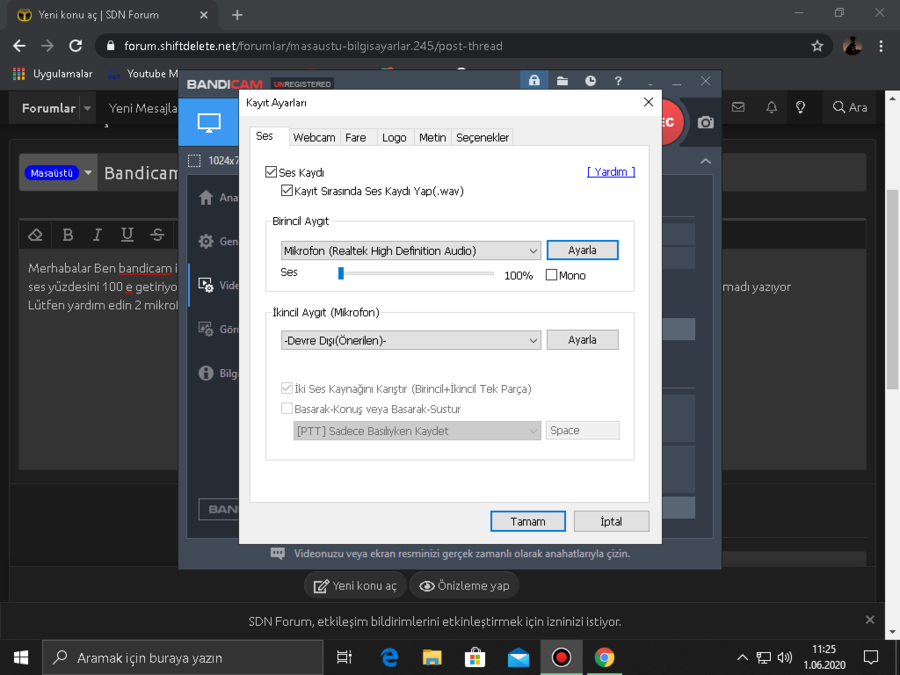
Task: Open Bandicam output folder icon
Action: (562, 81)
